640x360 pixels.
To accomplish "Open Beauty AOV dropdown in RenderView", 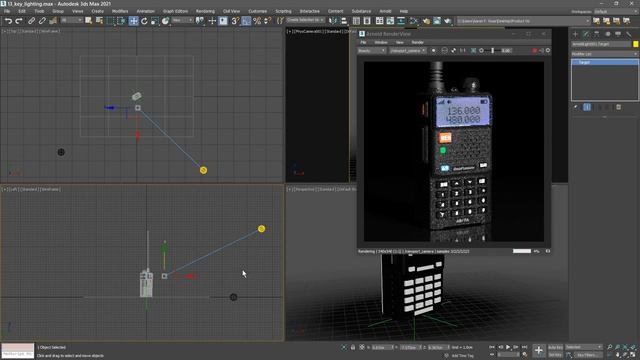I will pyautogui.click(x=371, y=51).
